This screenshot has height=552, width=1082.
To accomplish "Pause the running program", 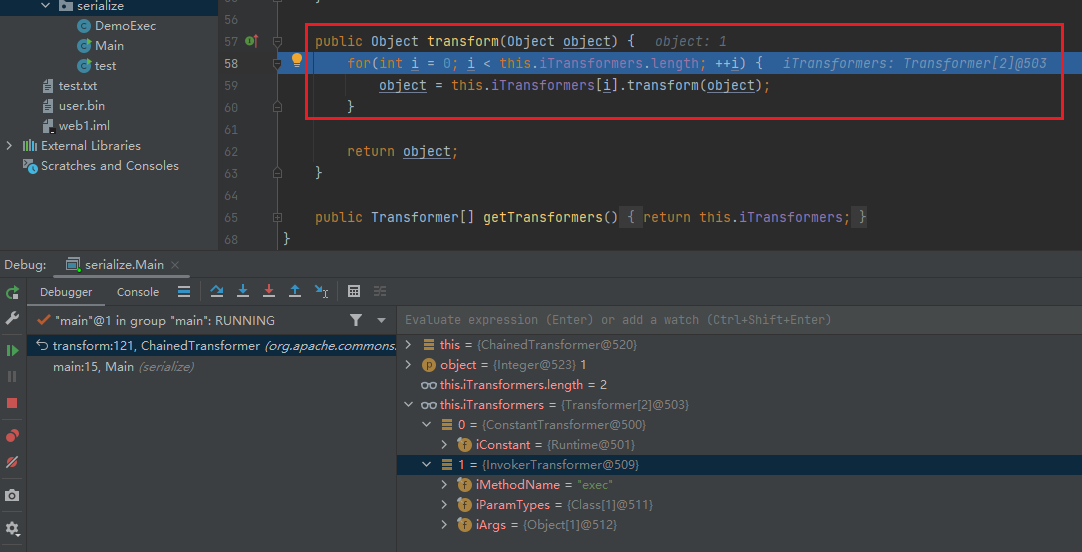I will pyautogui.click(x=12, y=377).
